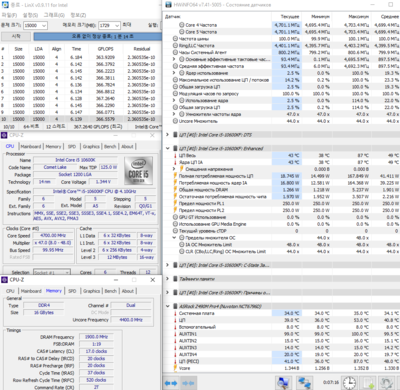
Task: Reset the sensor timer with the clock icon
Action: pos(349,383)
